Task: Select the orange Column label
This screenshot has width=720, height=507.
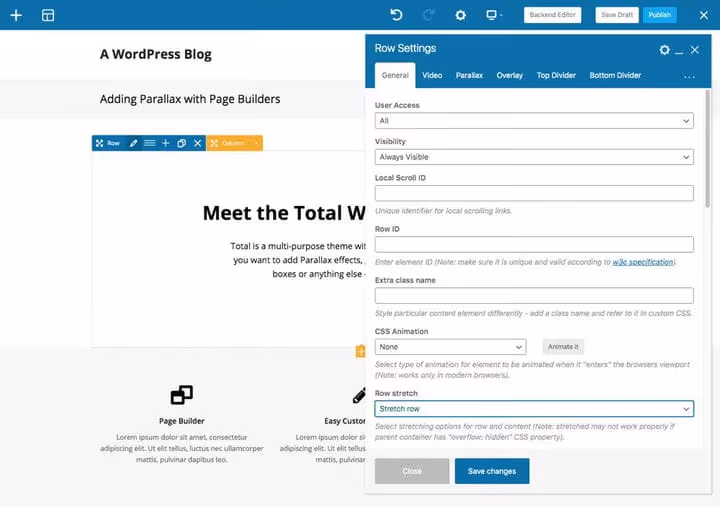Action: pos(233,143)
